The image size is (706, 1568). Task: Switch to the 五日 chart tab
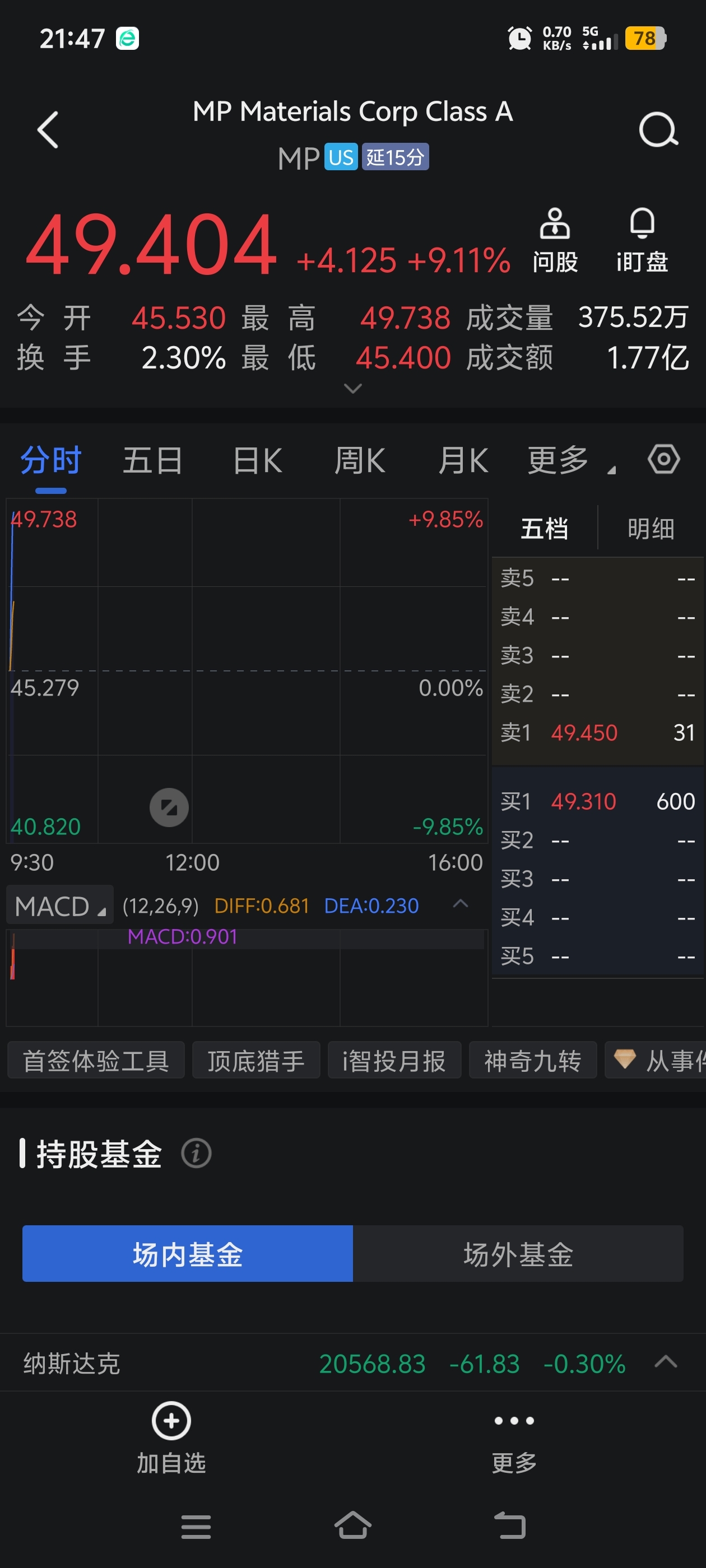[153, 460]
